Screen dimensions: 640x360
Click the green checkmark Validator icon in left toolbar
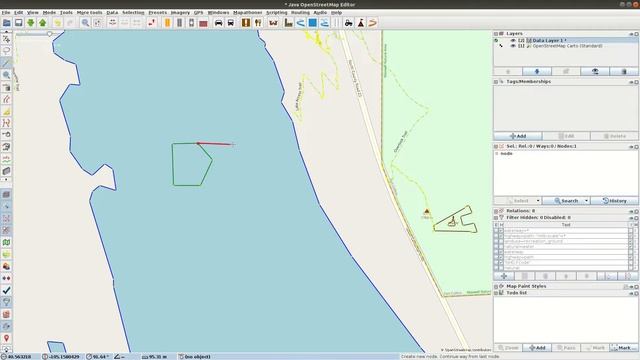(6, 290)
